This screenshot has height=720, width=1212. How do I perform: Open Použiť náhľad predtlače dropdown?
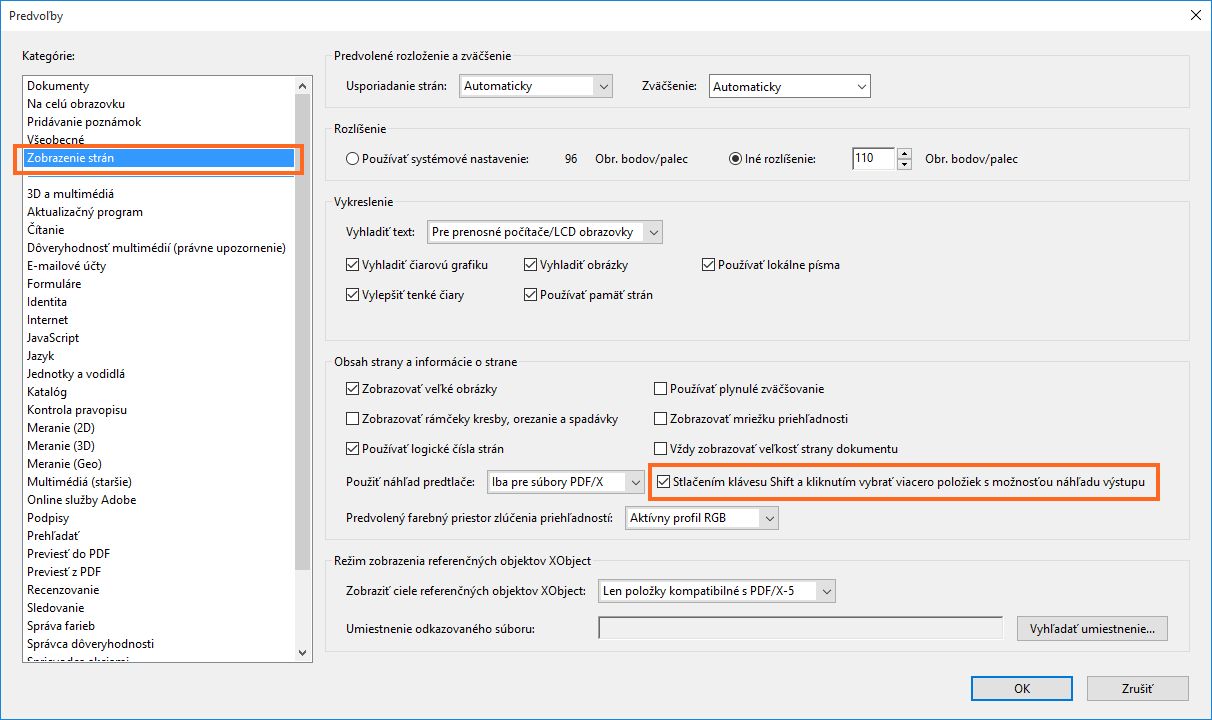pos(565,482)
